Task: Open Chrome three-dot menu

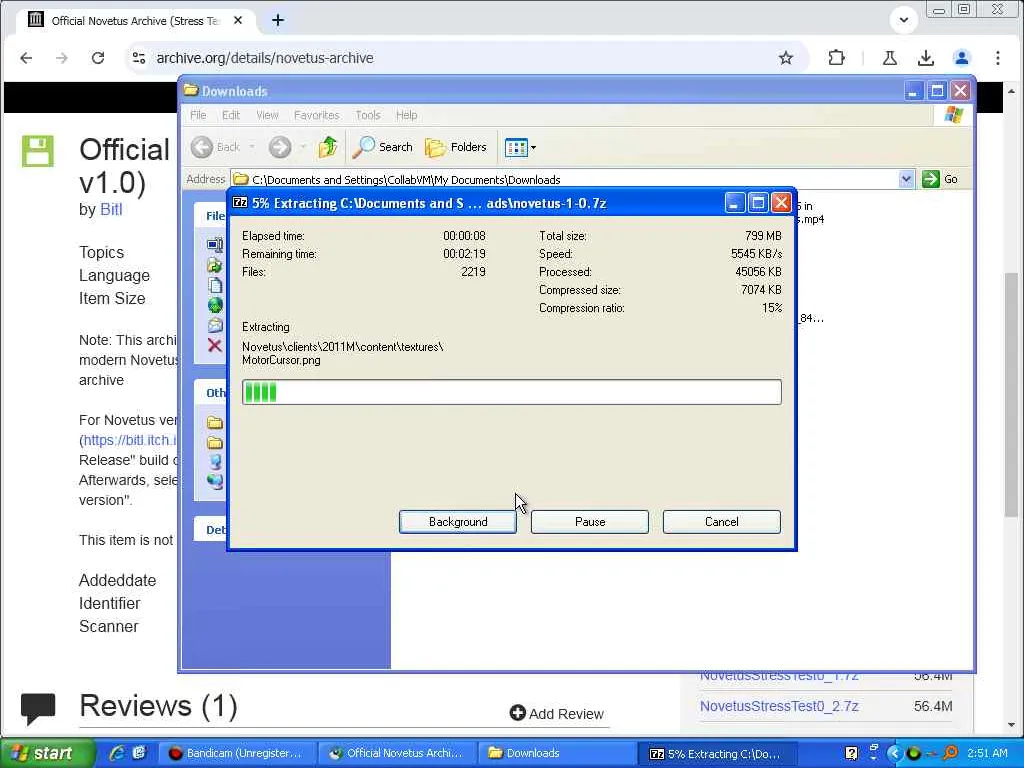Action: tap(997, 58)
